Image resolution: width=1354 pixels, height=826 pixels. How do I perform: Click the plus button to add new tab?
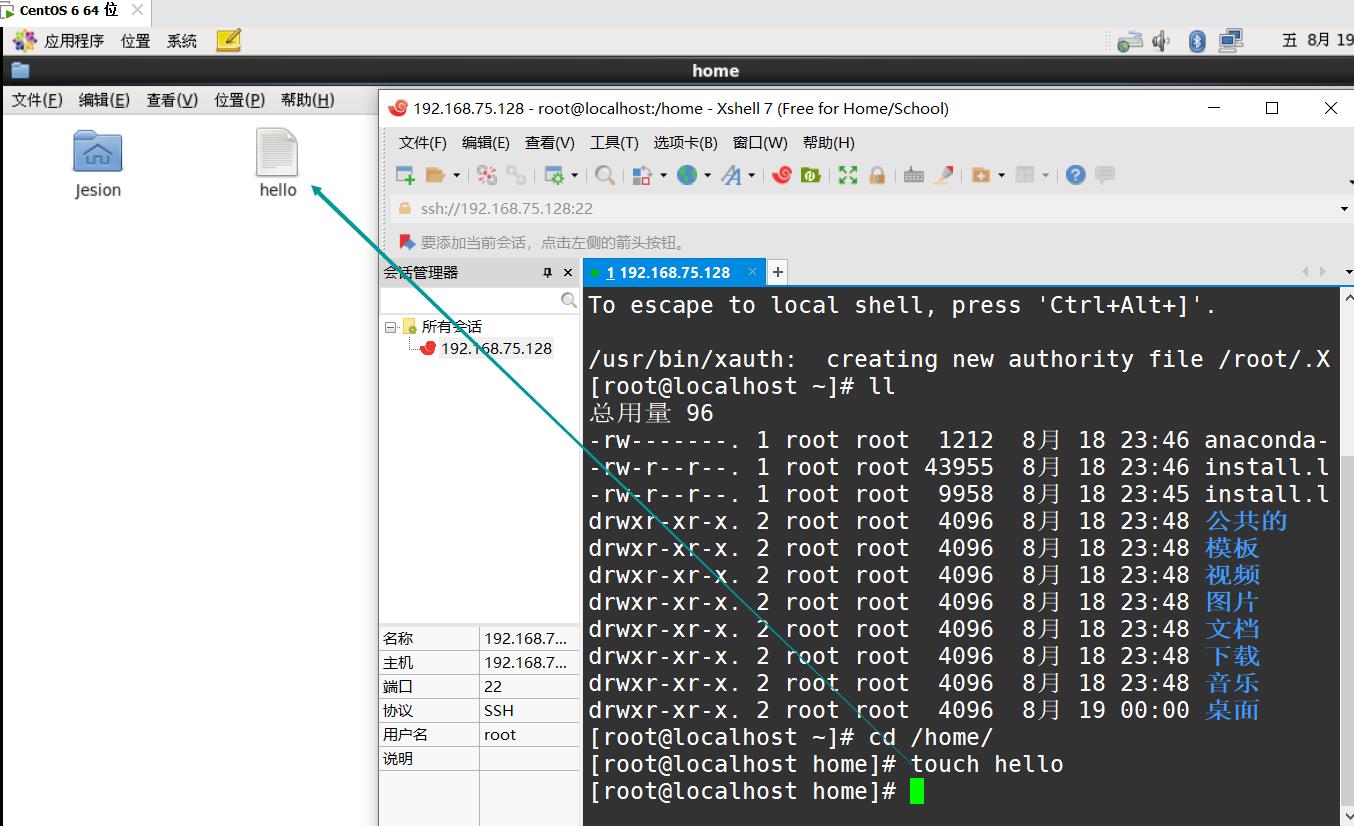click(777, 272)
